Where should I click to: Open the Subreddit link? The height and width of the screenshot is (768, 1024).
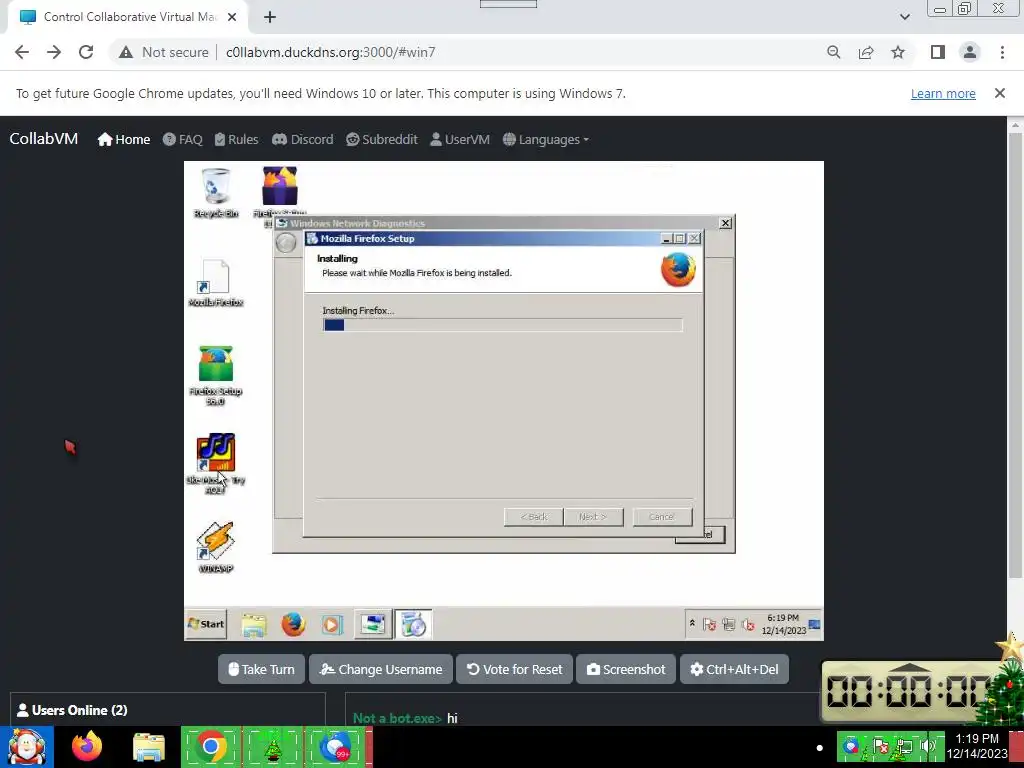pos(382,139)
